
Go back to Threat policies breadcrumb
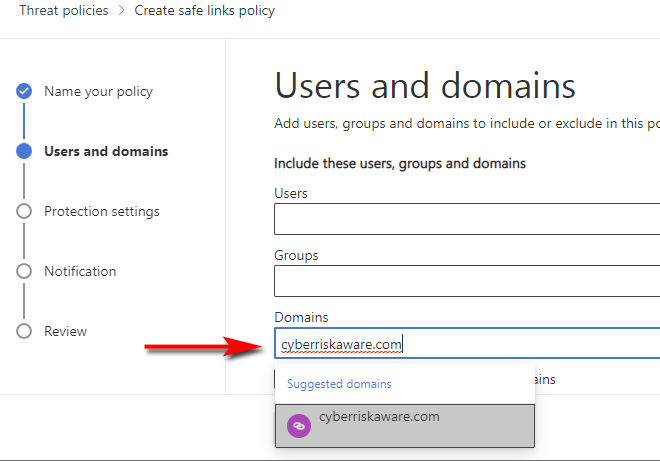point(64,10)
